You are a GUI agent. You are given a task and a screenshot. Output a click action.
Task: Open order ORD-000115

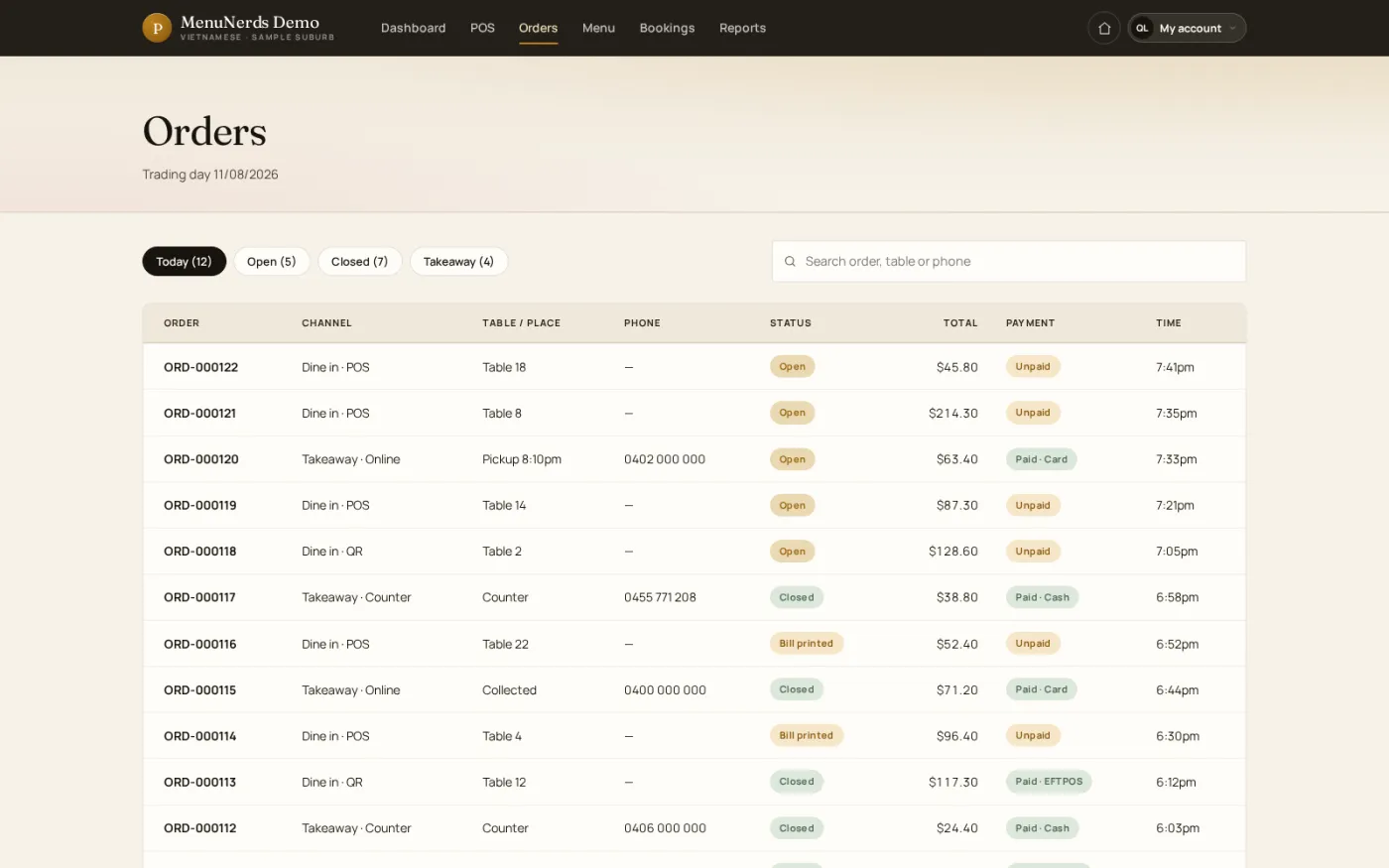(x=199, y=690)
